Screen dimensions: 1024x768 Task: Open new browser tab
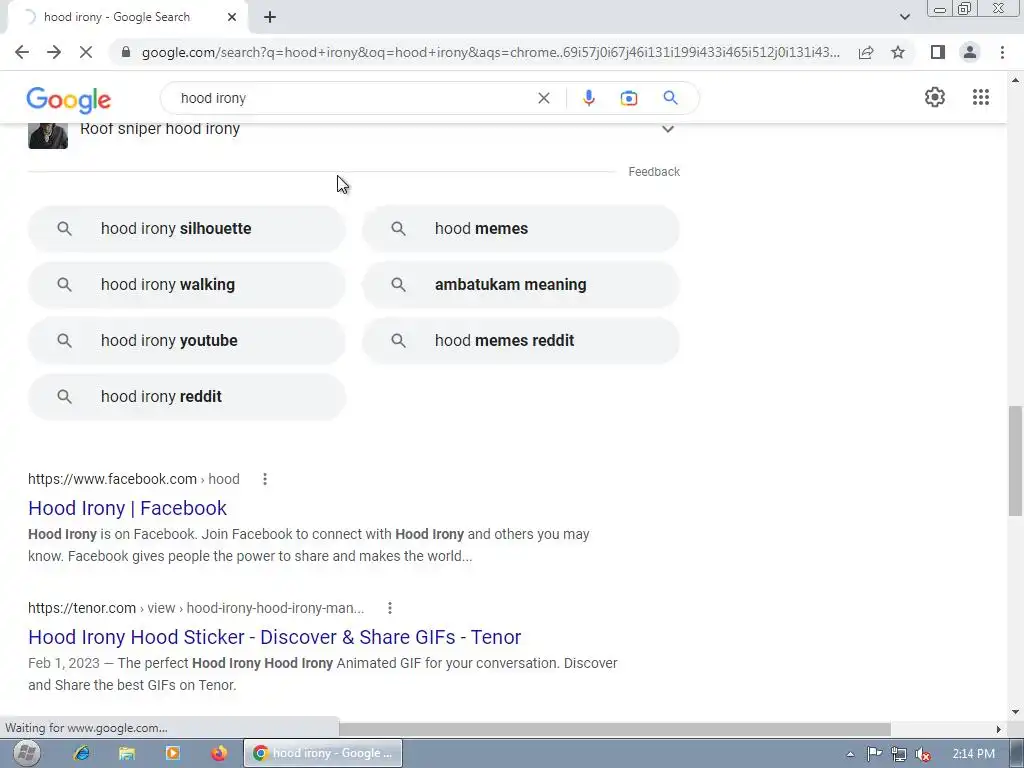pyautogui.click(x=270, y=17)
